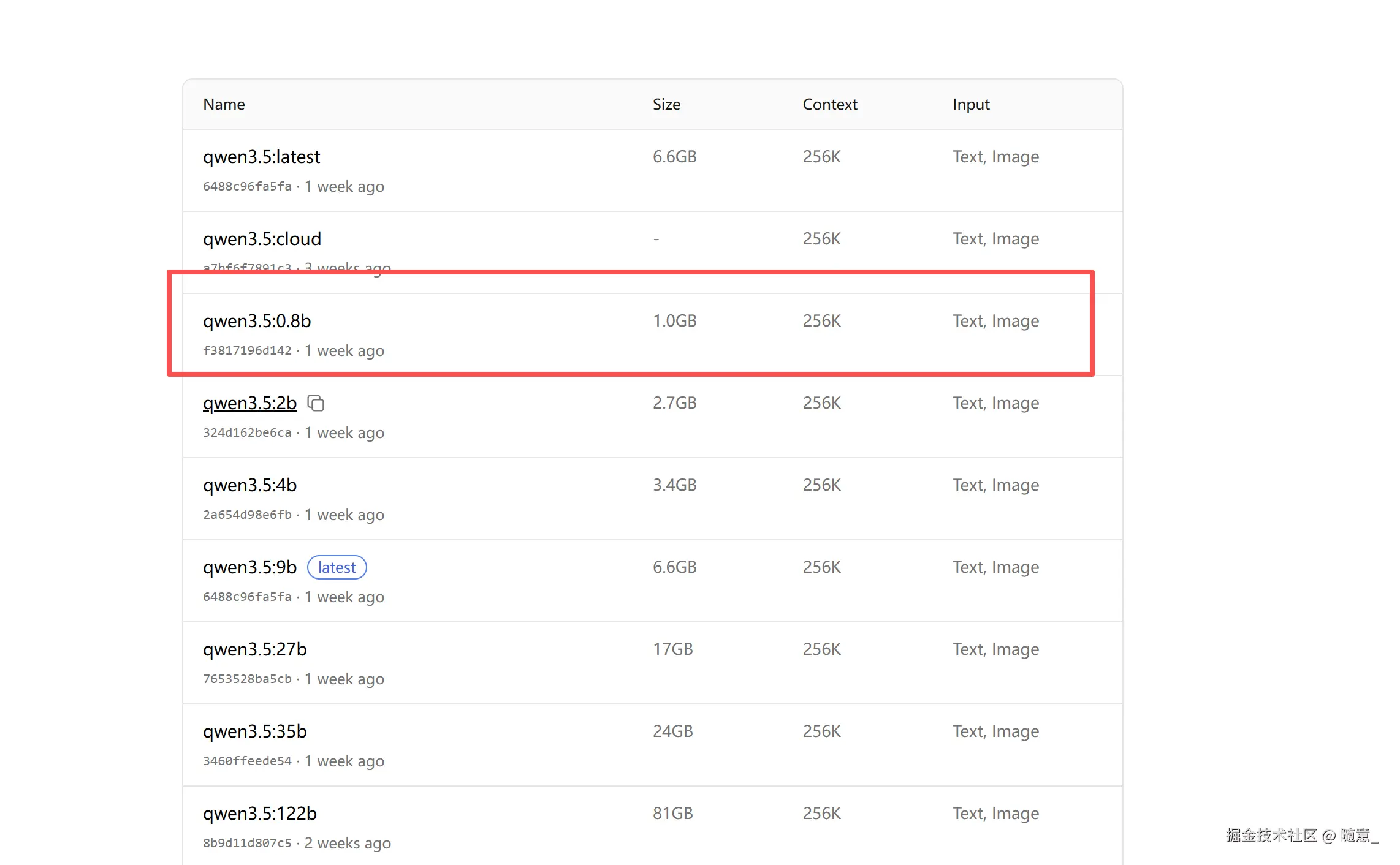Click the Context column header

(829, 104)
